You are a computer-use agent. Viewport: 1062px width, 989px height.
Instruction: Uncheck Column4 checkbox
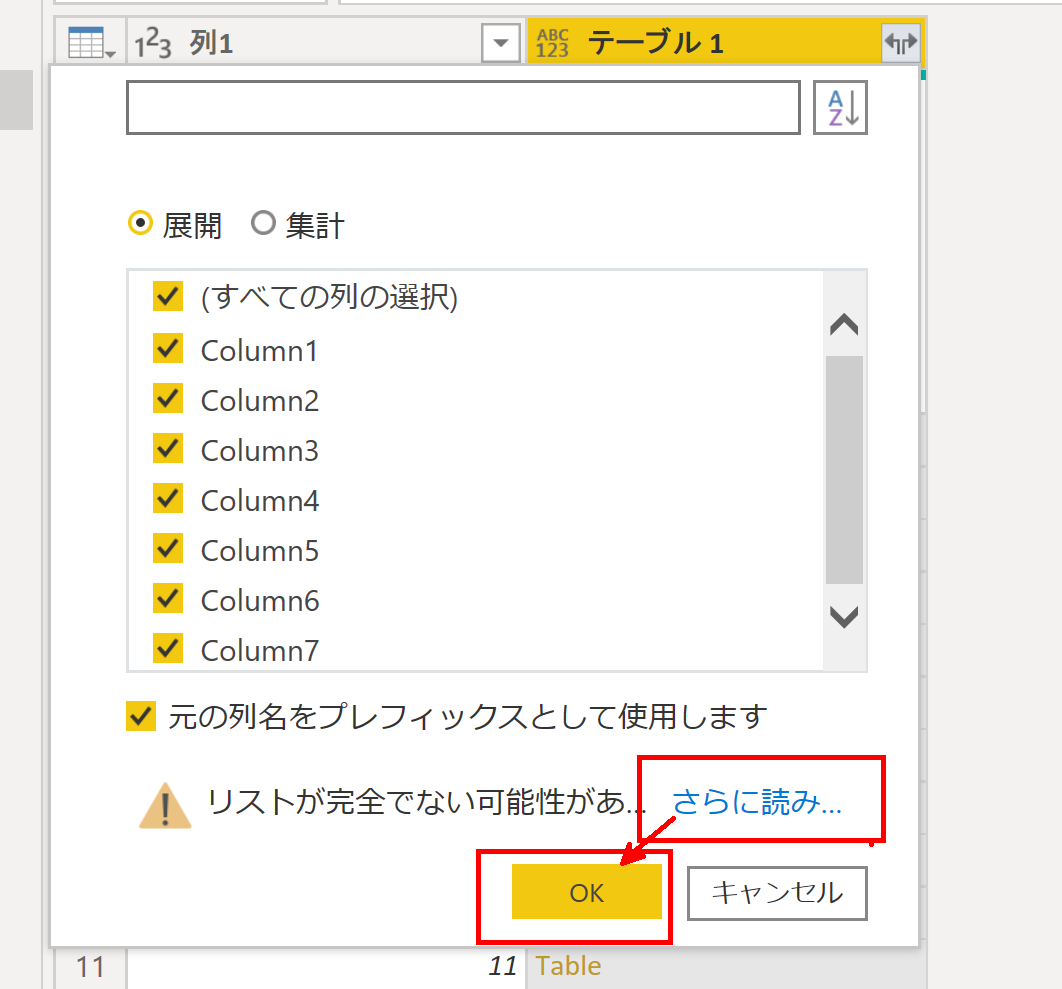click(x=167, y=499)
